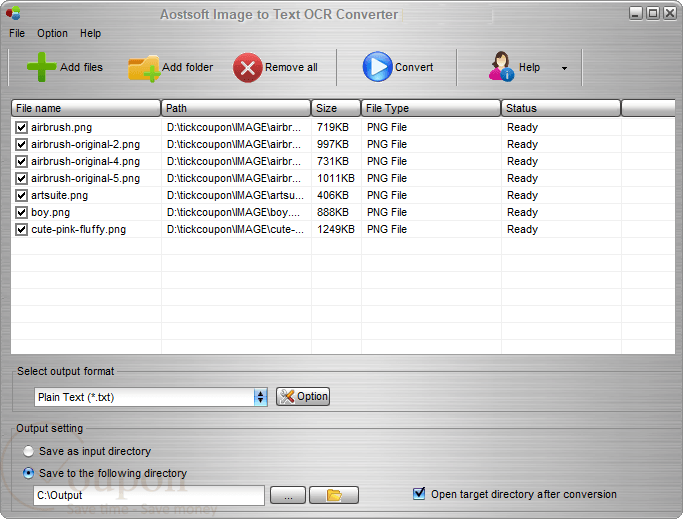Select the artsuite.png file name
Screen dimensions: 683x519
[x=60, y=195]
